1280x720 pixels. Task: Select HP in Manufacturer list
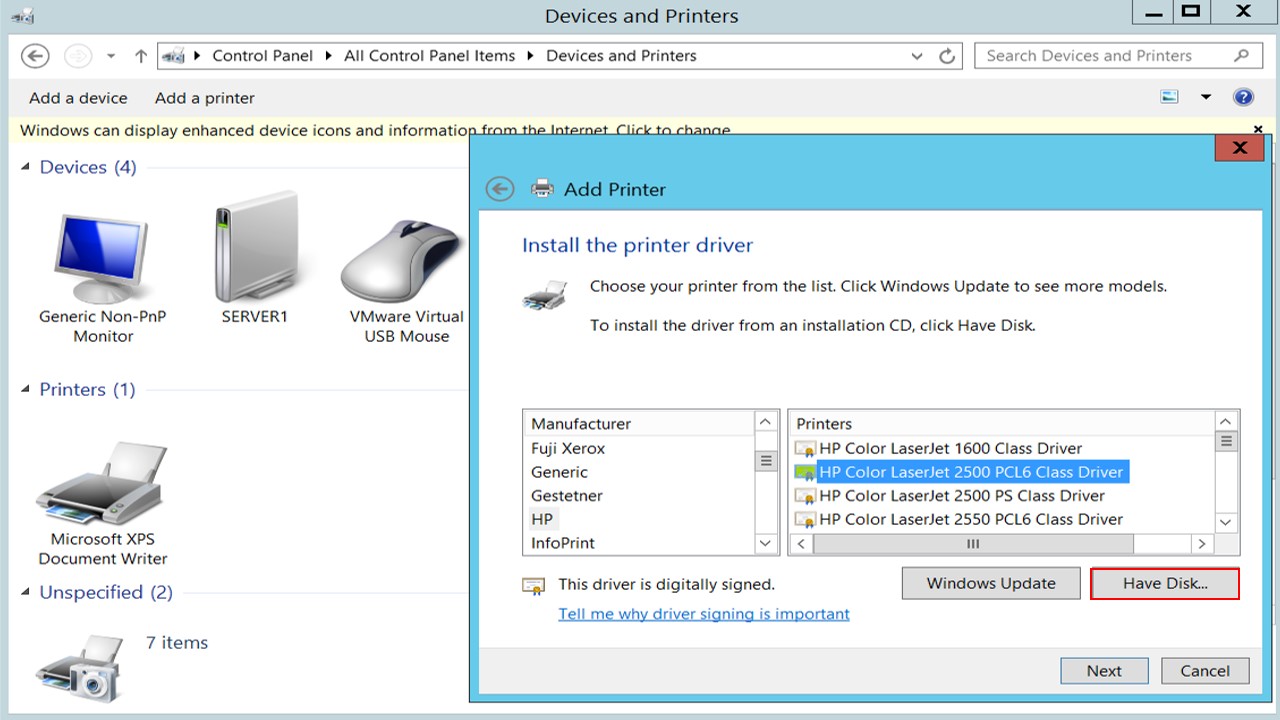[x=542, y=519]
